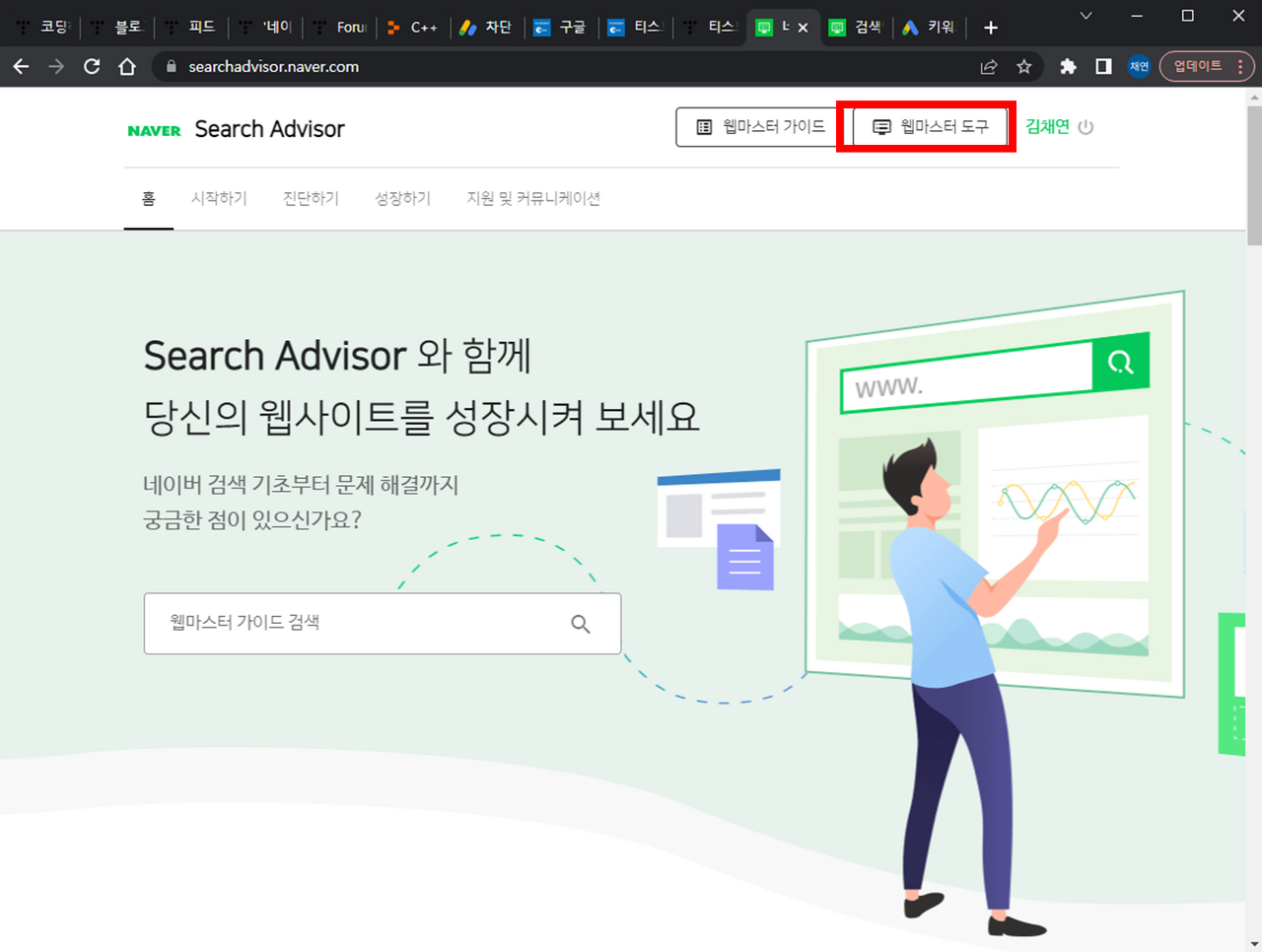Share this page using address bar icon
The width and height of the screenshot is (1262, 952).
pyautogui.click(x=989, y=66)
